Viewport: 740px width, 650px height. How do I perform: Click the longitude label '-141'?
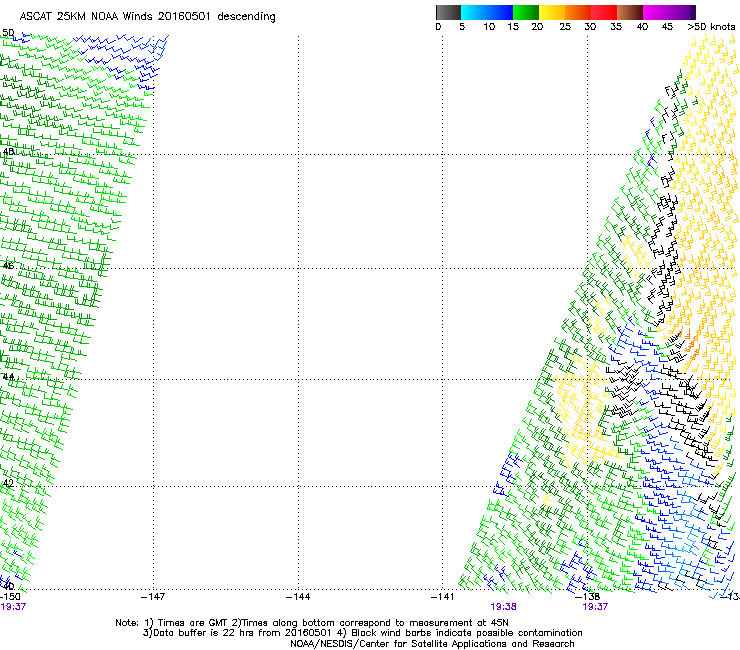(443, 597)
